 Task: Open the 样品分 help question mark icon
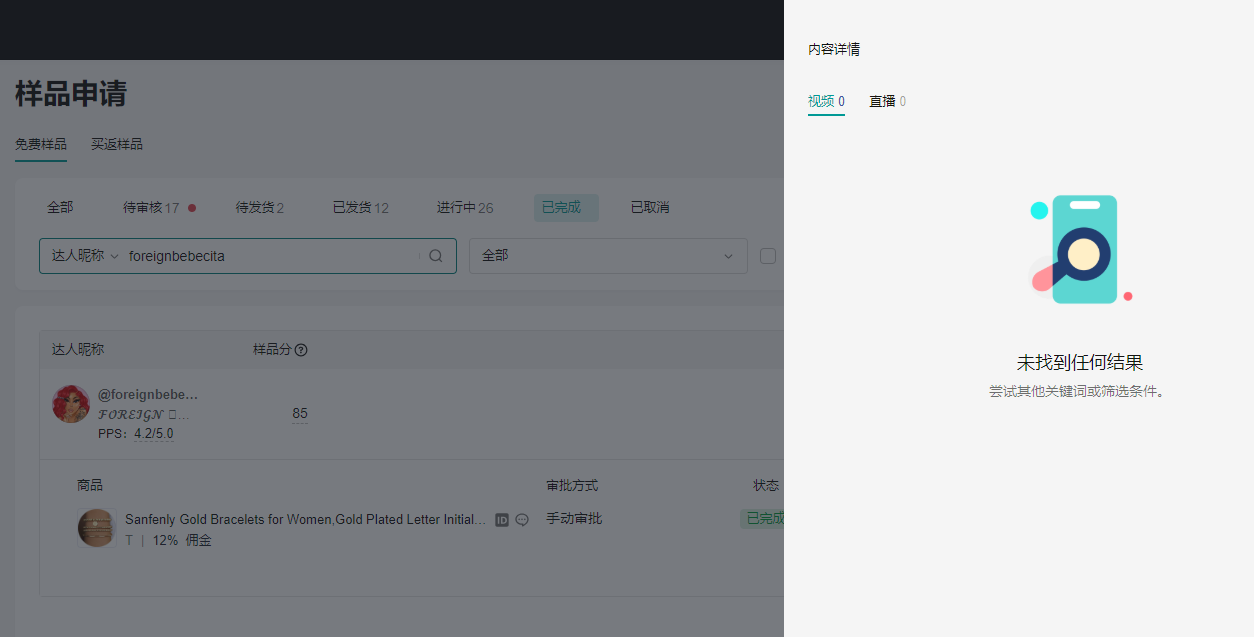[303, 349]
